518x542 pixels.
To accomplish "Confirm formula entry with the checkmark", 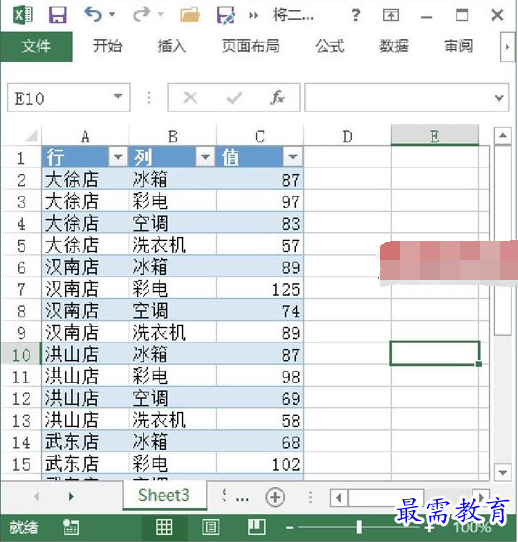I will pyautogui.click(x=234, y=98).
